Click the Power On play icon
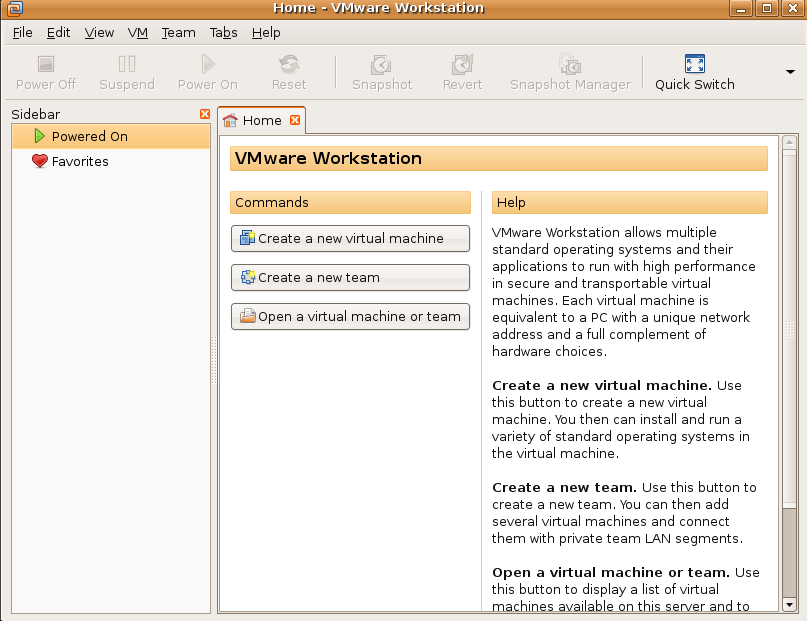807x621 pixels. click(x=208, y=64)
